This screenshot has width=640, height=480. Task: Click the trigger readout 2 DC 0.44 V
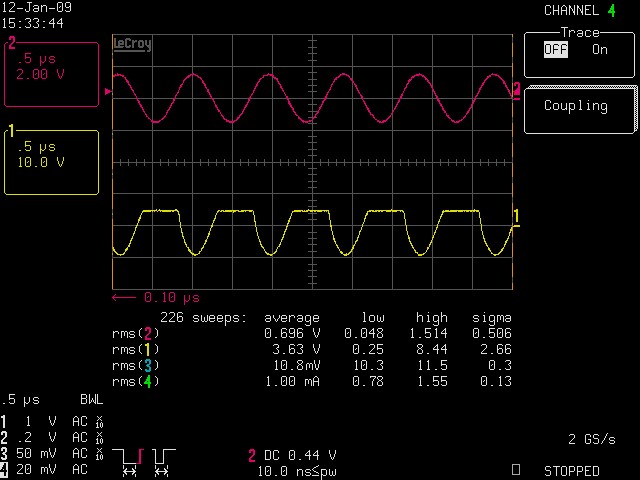pos(293,455)
